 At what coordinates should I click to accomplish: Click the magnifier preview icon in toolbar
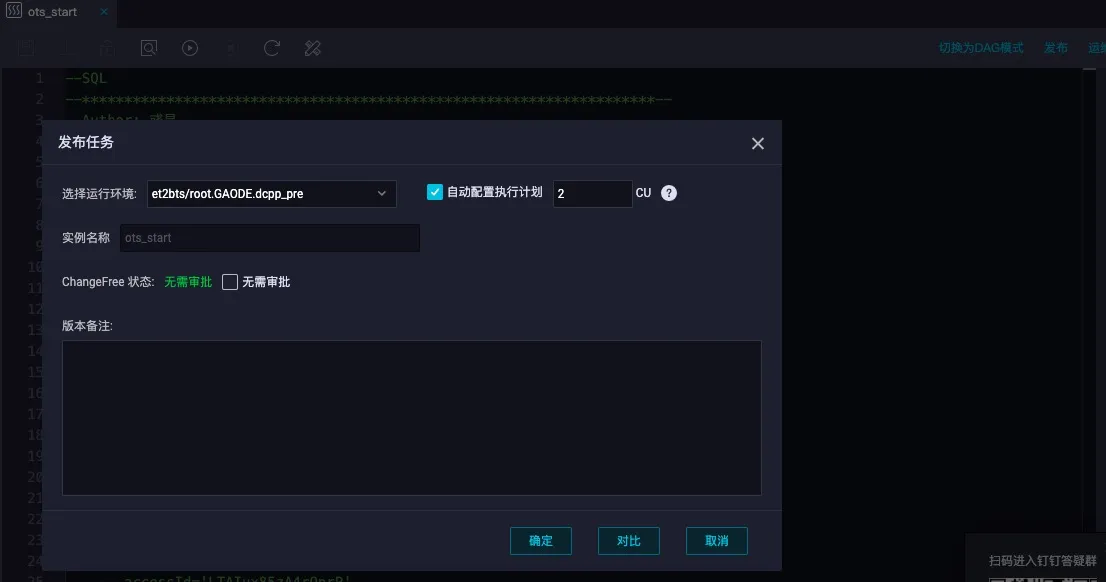point(149,48)
